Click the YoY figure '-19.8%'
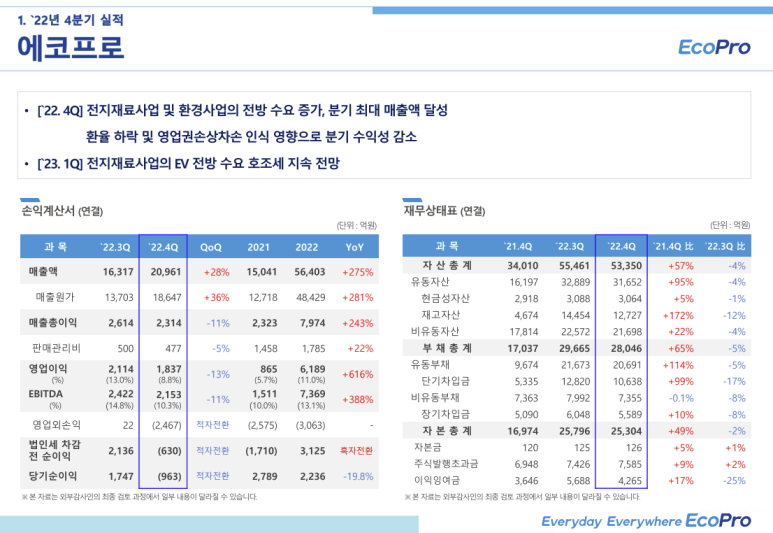Screen dimensions: 773x533 pos(358,476)
